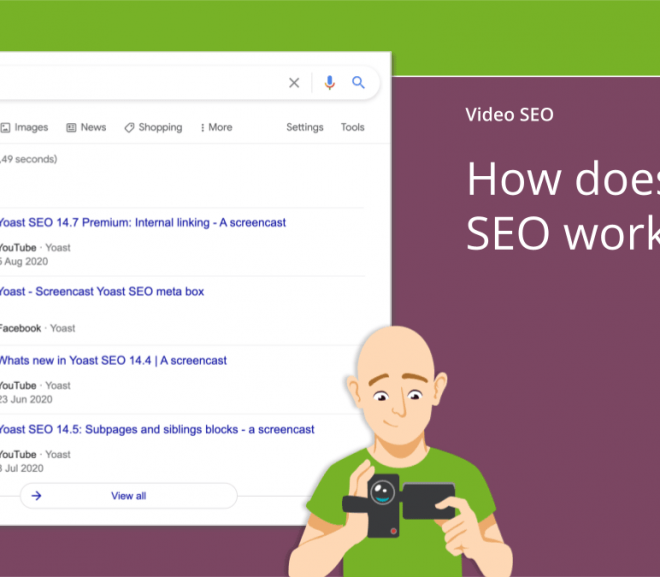Click the View all button
The width and height of the screenshot is (660, 577).
[x=129, y=496]
